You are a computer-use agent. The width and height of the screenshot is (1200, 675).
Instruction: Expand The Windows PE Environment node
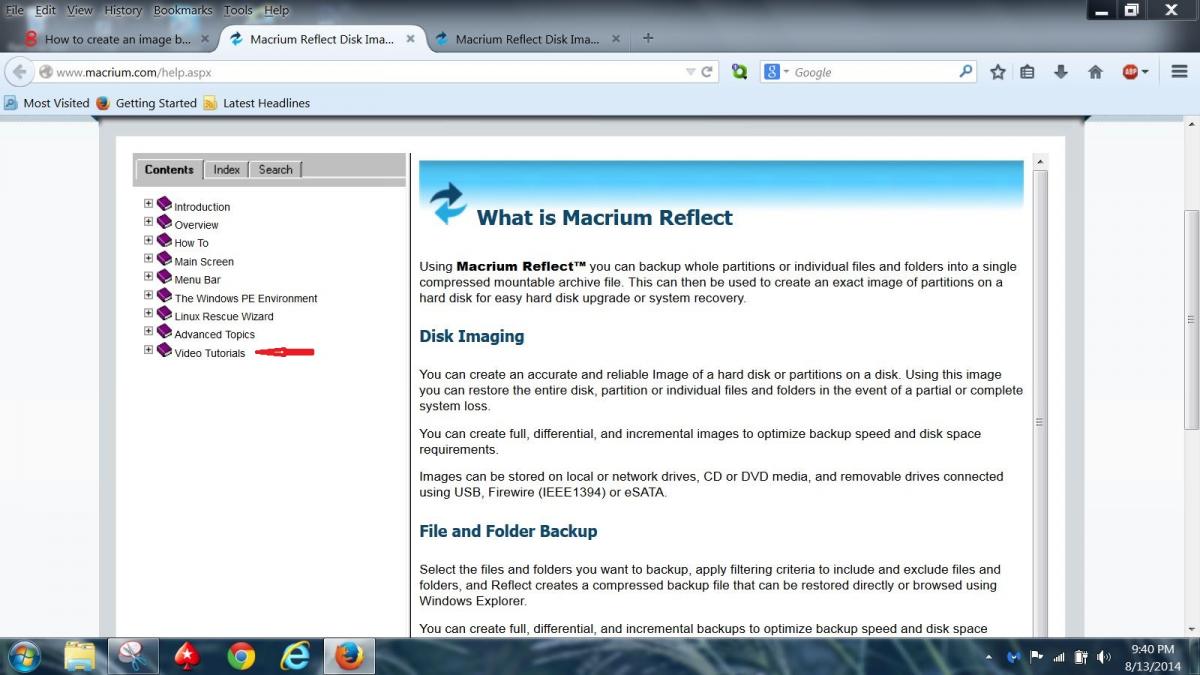click(148, 295)
